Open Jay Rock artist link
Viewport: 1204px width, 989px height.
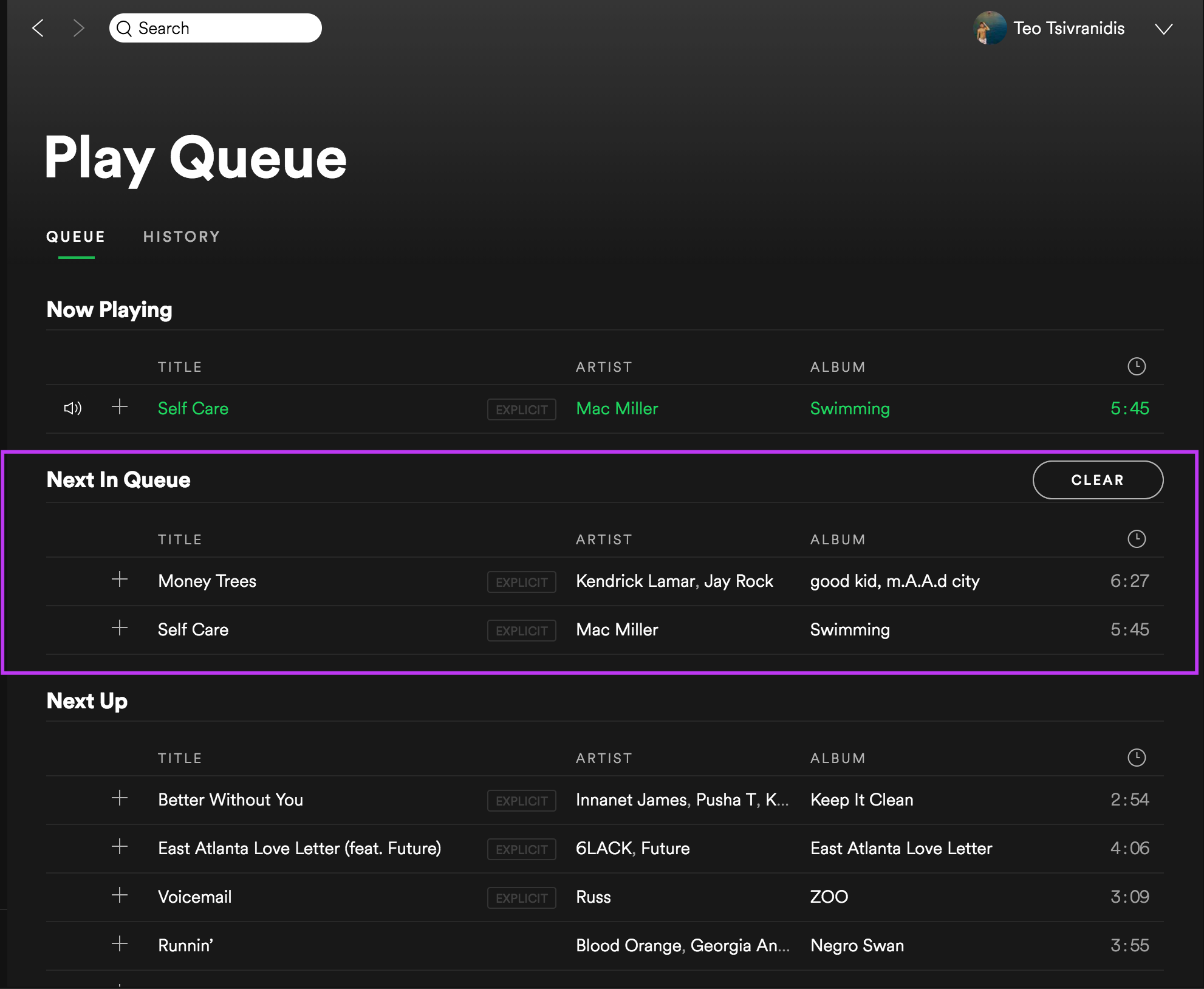click(x=739, y=581)
